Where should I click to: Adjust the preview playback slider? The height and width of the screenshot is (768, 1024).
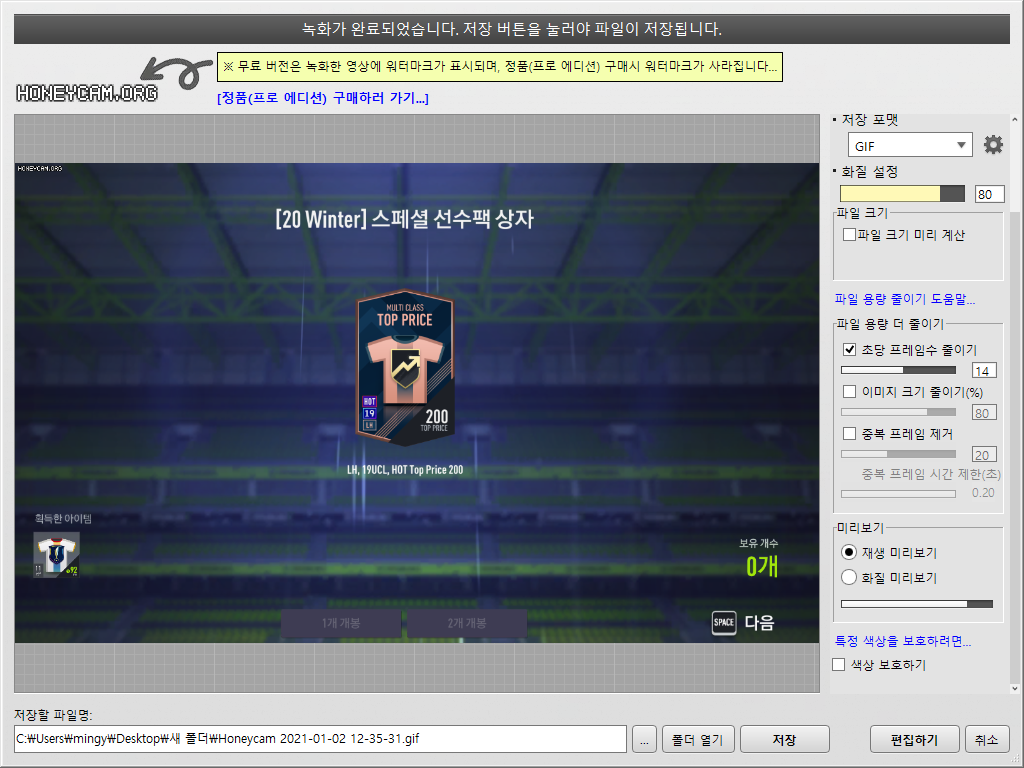pyautogui.click(x=917, y=604)
